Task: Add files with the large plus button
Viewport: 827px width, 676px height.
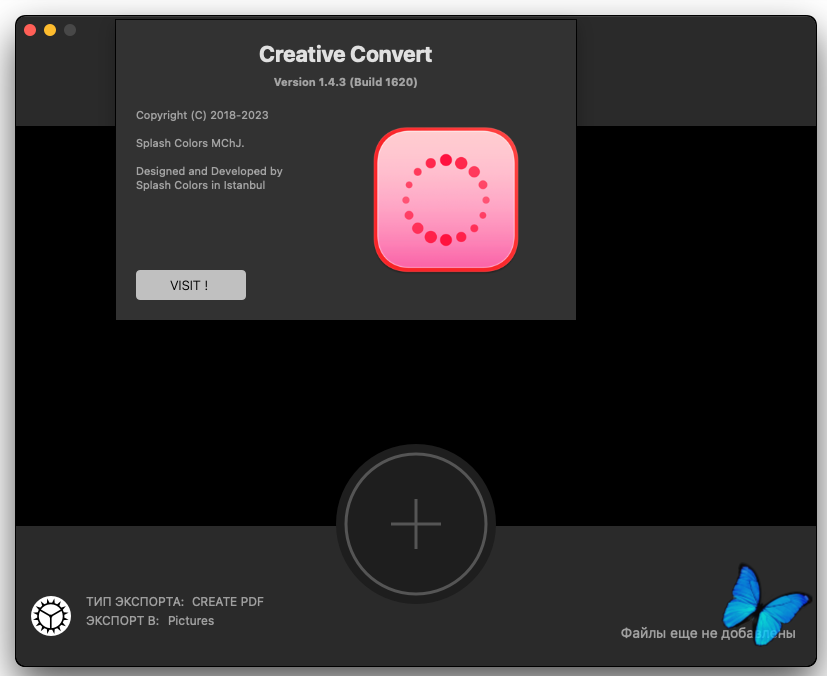Action: pyautogui.click(x=416, y=524)
